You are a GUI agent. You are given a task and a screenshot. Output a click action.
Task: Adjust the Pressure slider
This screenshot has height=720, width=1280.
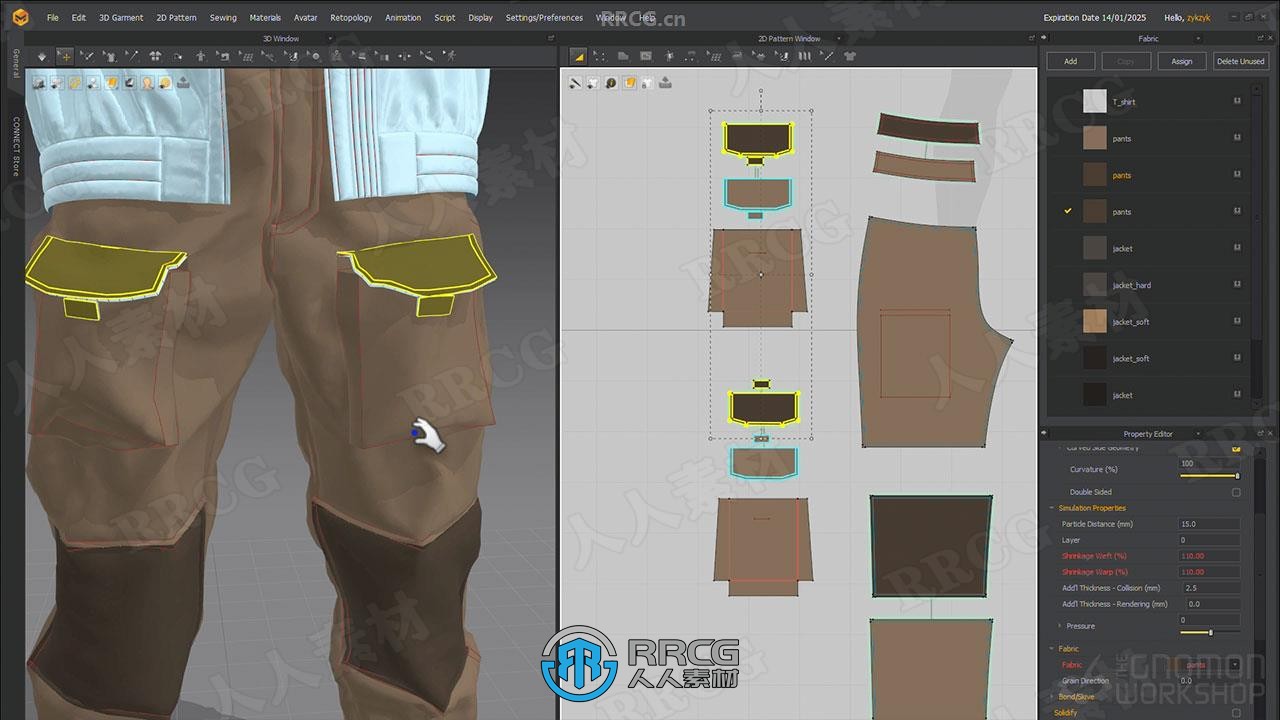(1210, 632)
